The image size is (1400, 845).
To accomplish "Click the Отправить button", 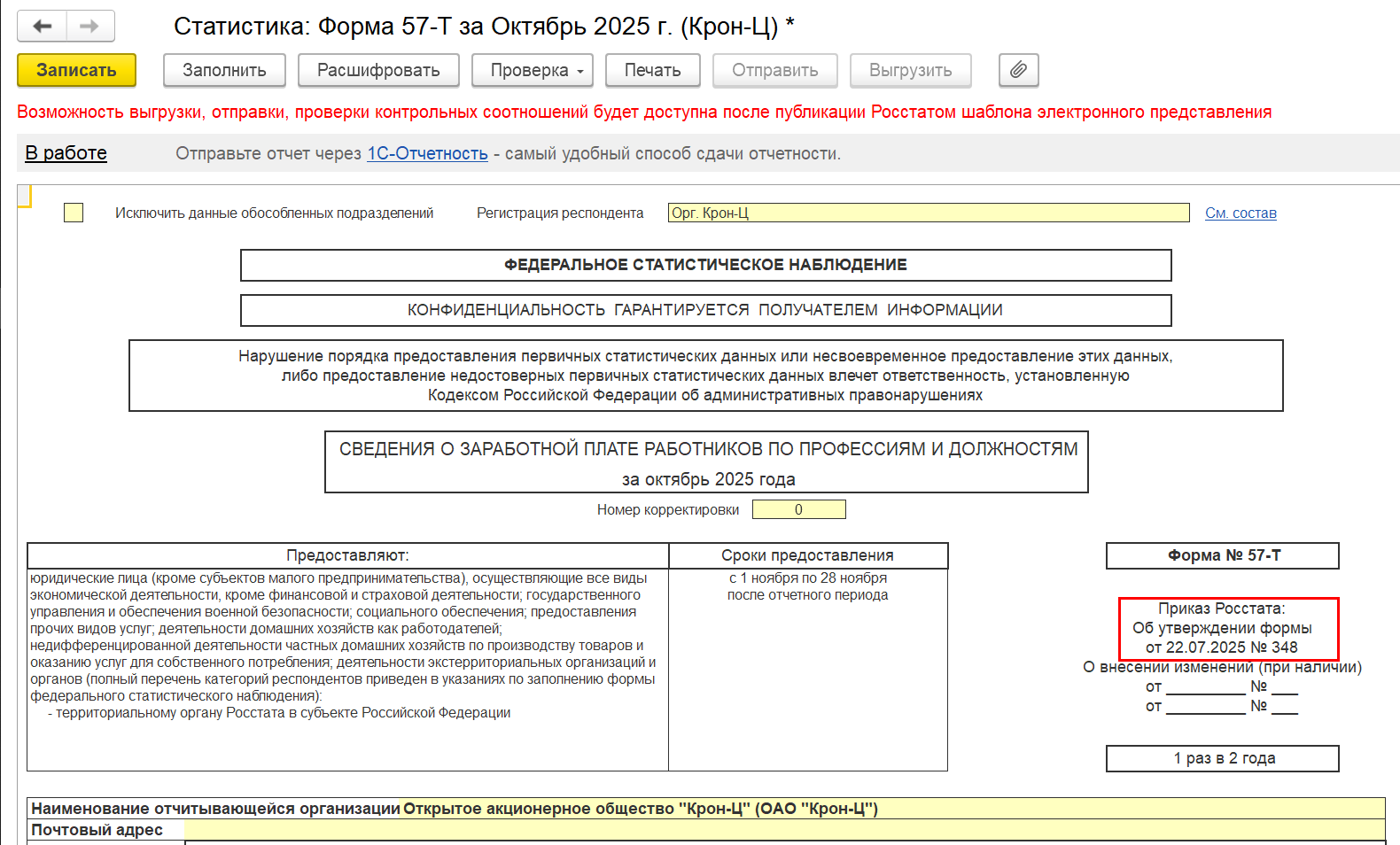I will 775,70.
